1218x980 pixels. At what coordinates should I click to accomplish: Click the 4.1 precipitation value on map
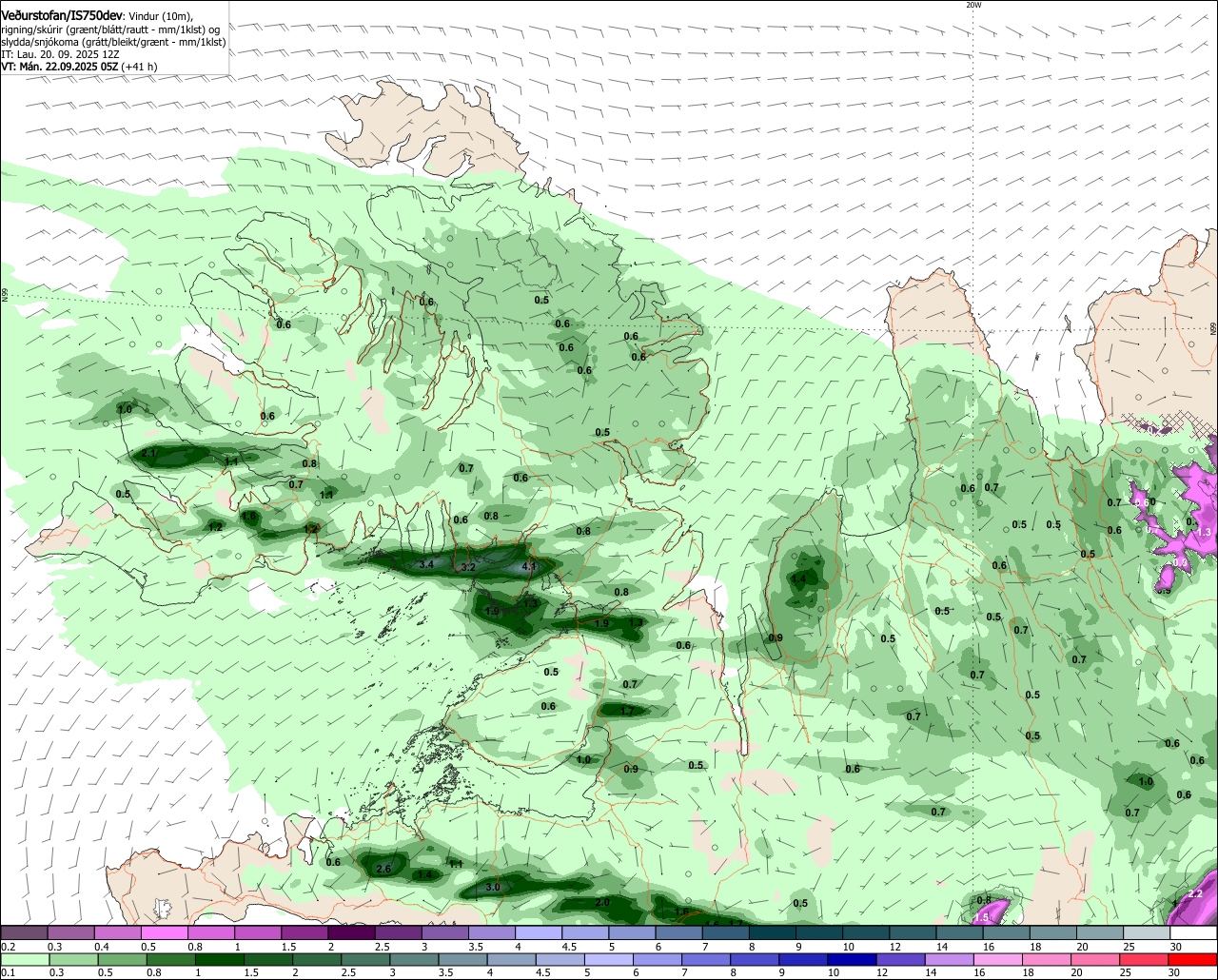tap(530, 565)
